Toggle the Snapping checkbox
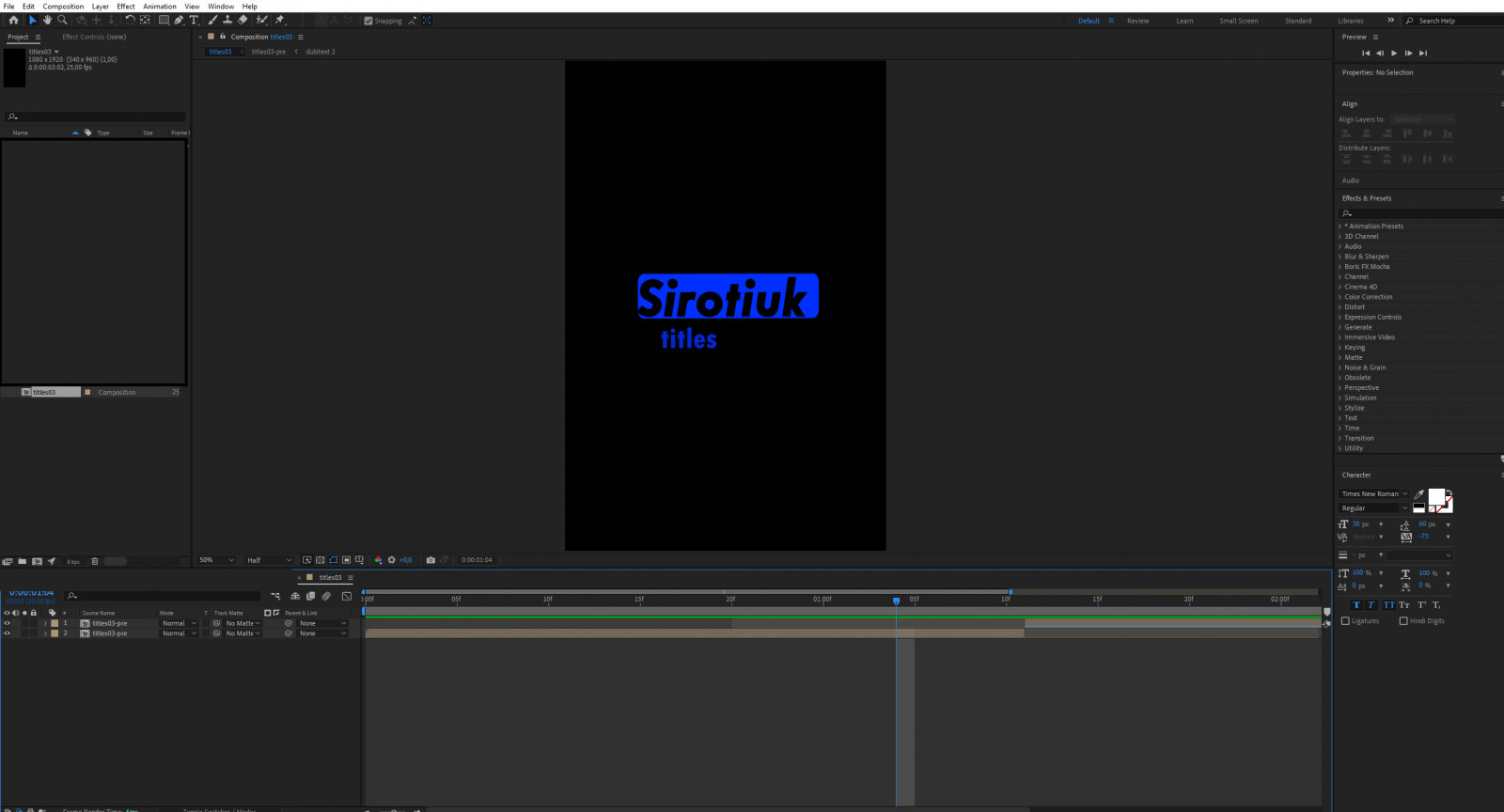This screenshot has height=812, width=1504. coord(368,21)
